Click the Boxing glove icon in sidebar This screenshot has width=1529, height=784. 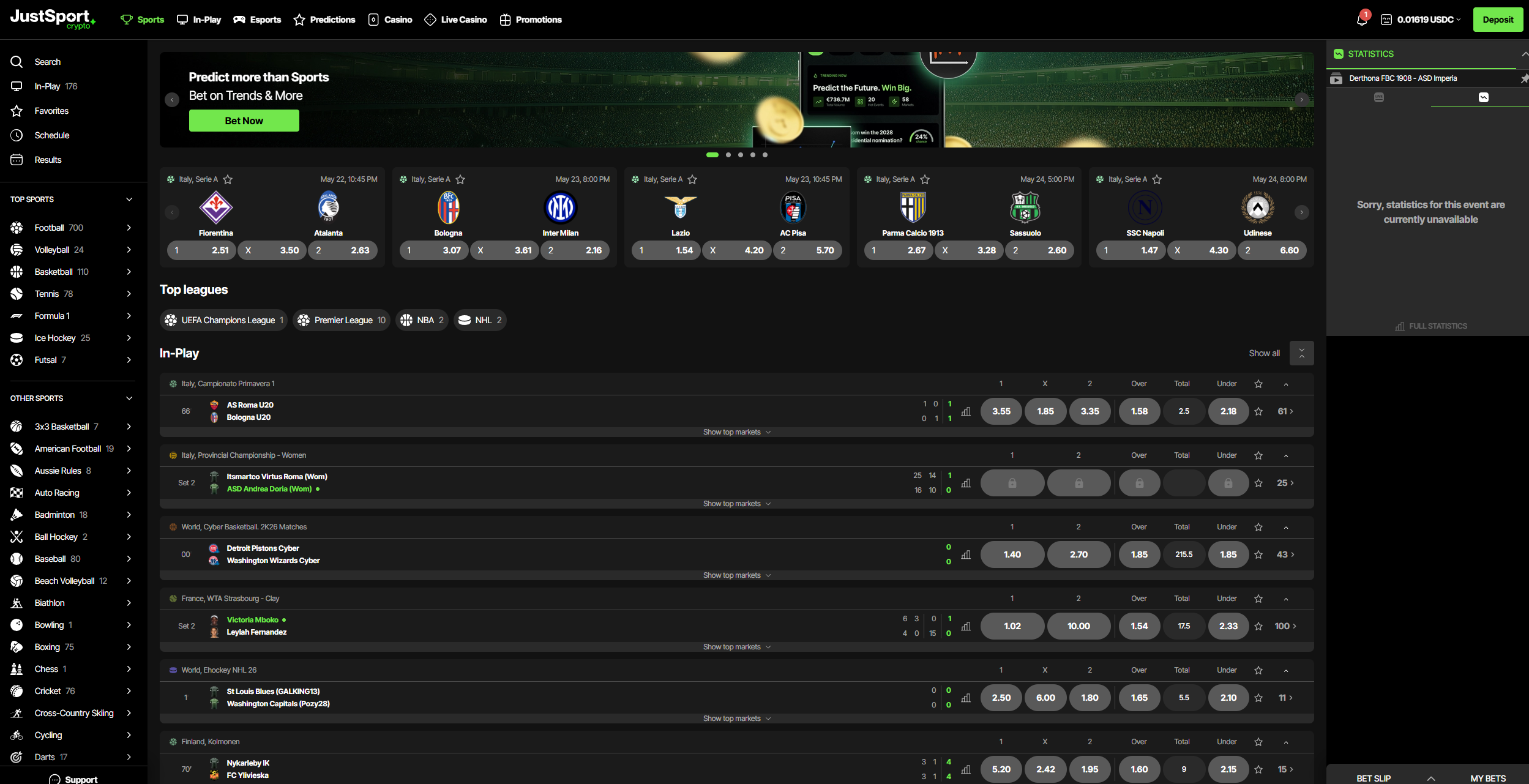click(17, 647)
